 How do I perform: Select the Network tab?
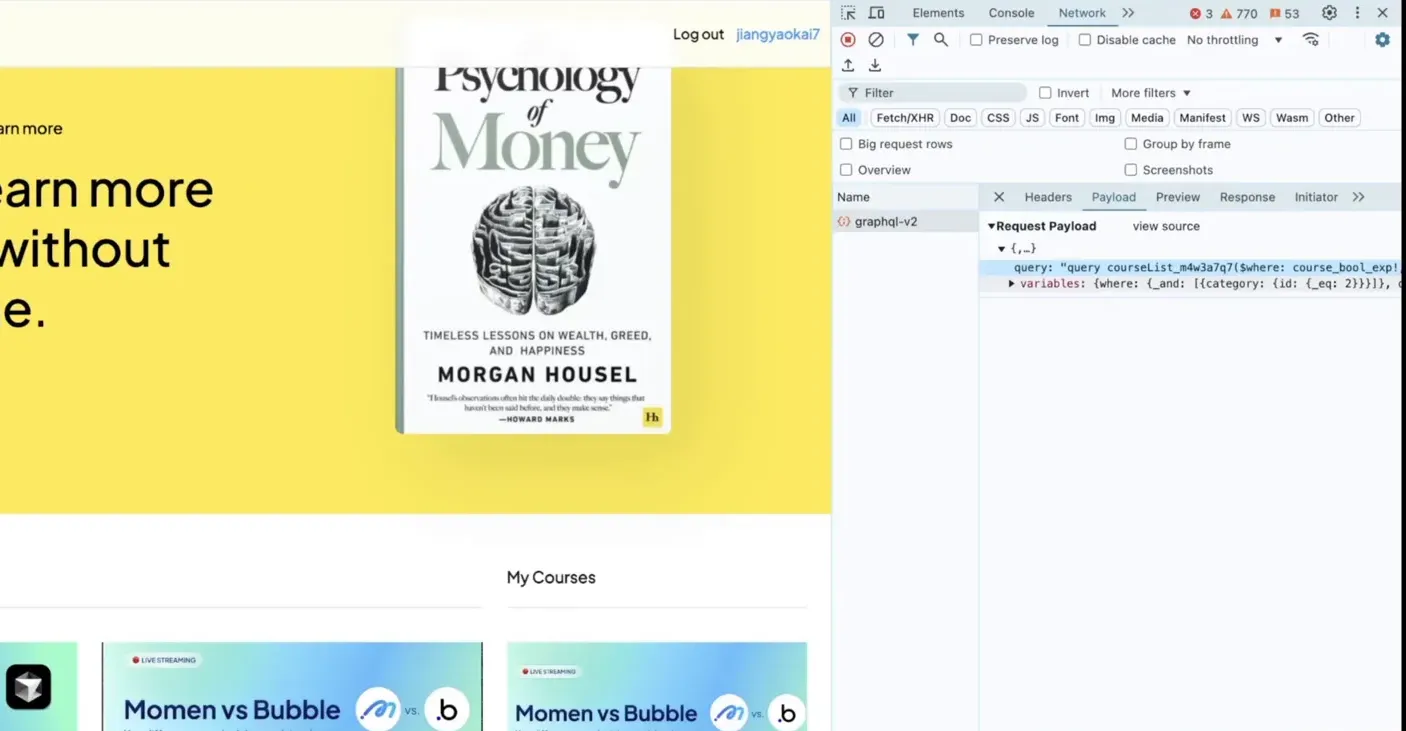click(x=1082, y=13)
